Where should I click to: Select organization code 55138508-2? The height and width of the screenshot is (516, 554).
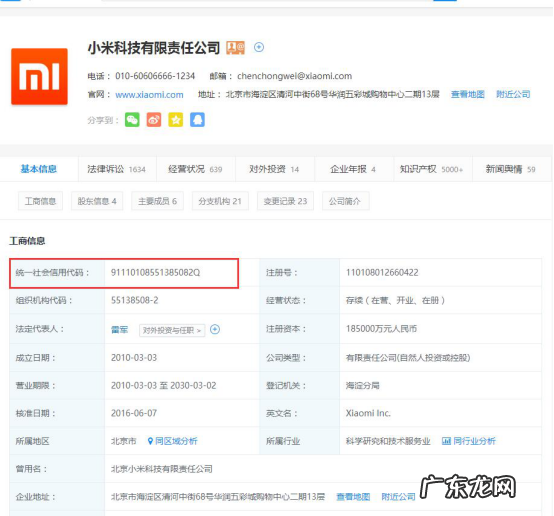click(x=135, y=300)
